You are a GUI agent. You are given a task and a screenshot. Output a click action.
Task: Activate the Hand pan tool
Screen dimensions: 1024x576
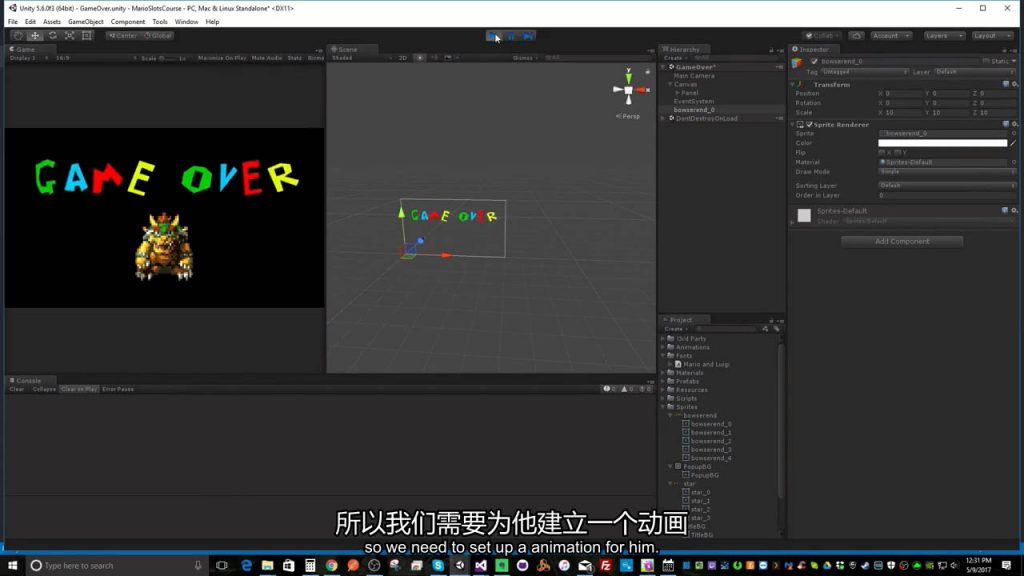(x=17, y=35)
